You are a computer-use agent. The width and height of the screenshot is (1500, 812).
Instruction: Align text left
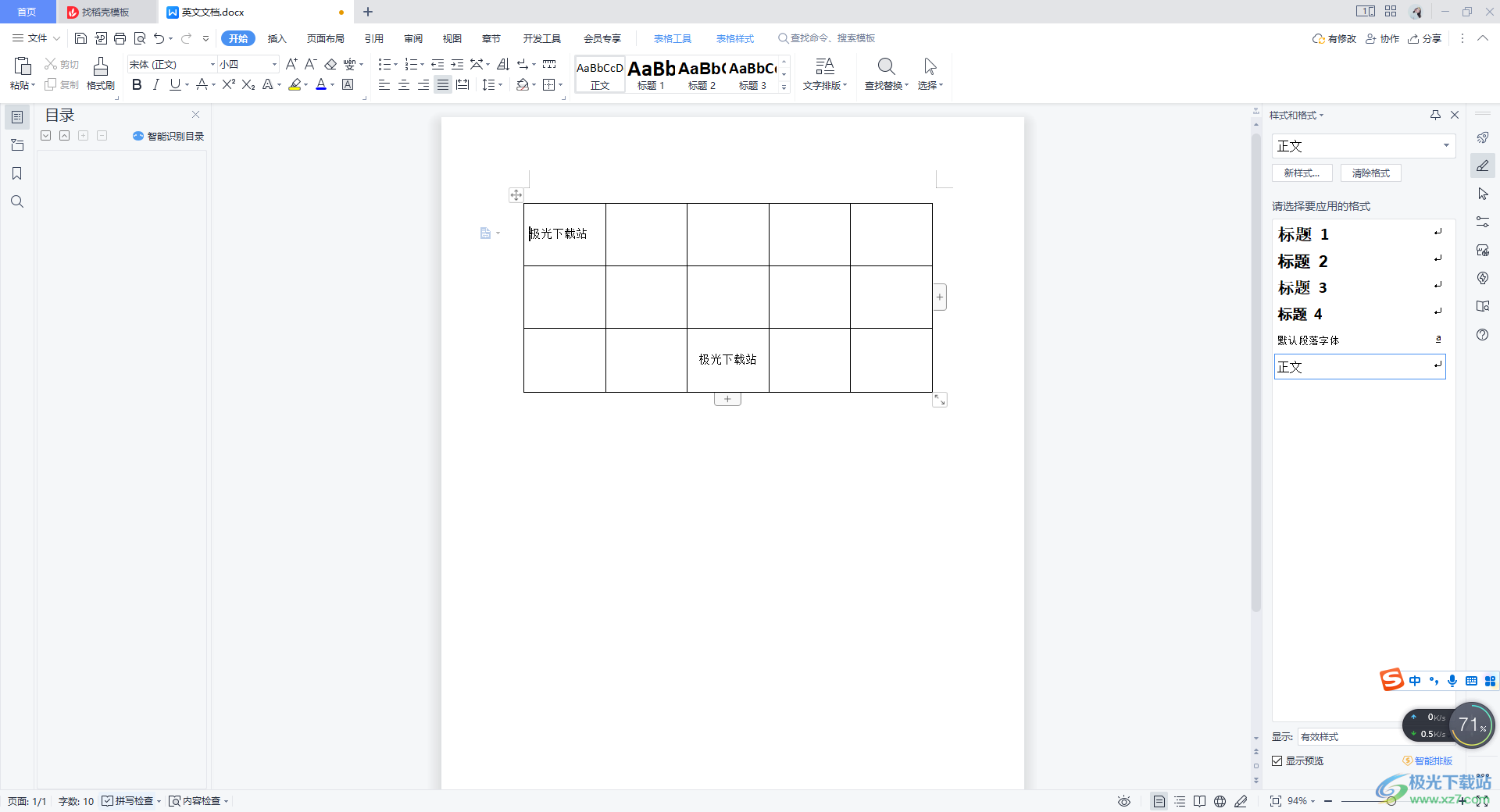tap(384, 84)
